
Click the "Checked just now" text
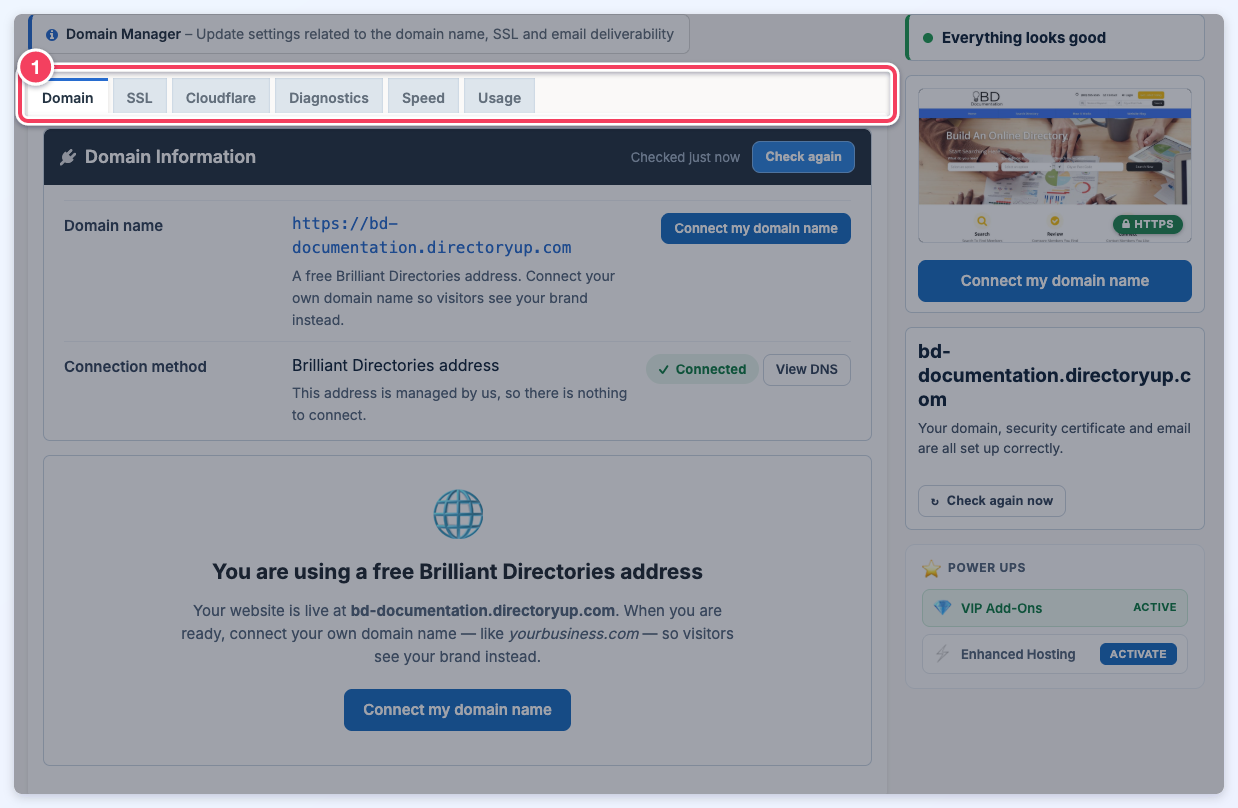coord(685,157)
